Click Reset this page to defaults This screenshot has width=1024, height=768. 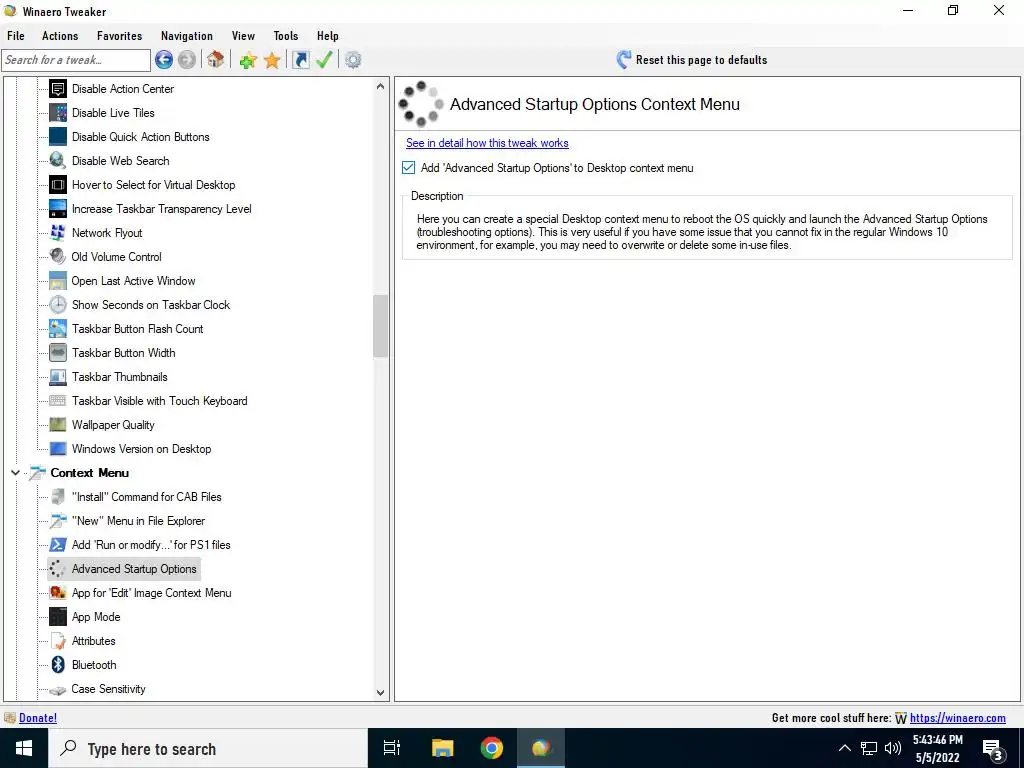[692, 60]
